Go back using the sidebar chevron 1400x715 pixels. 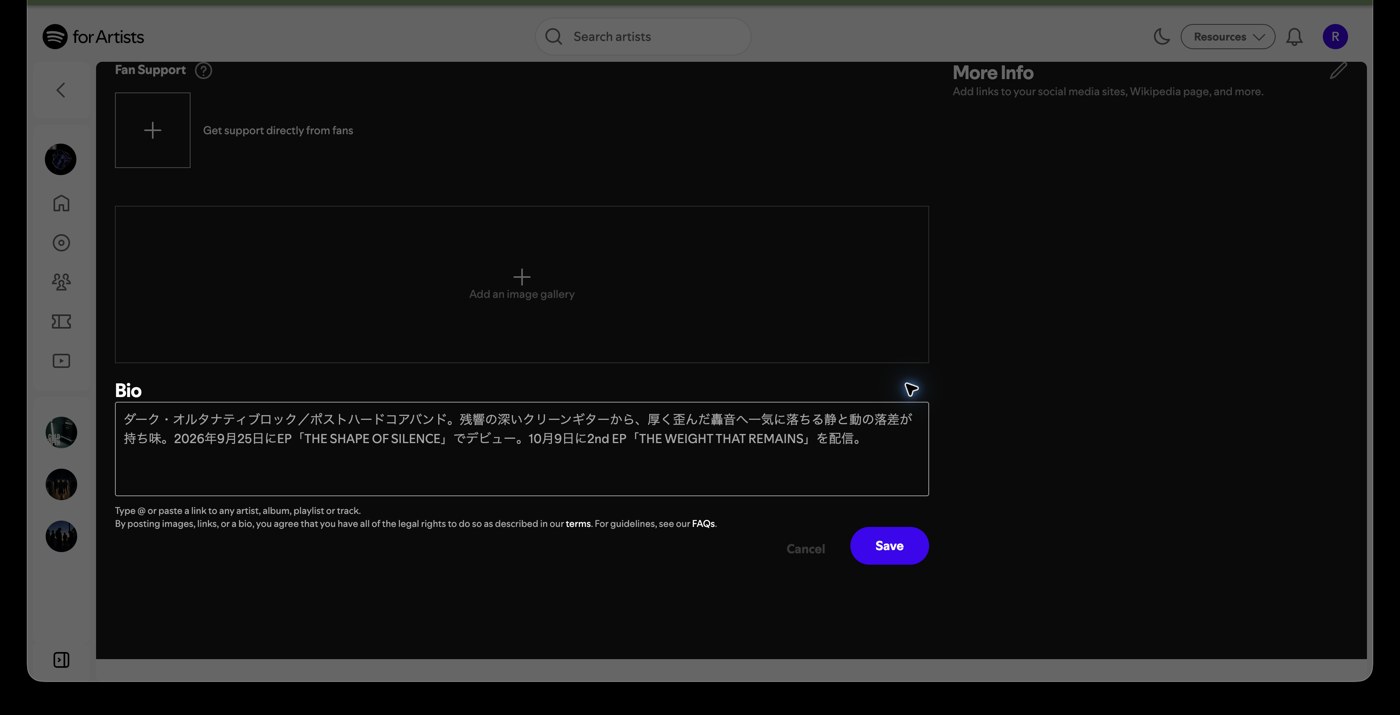click(61, 90)
